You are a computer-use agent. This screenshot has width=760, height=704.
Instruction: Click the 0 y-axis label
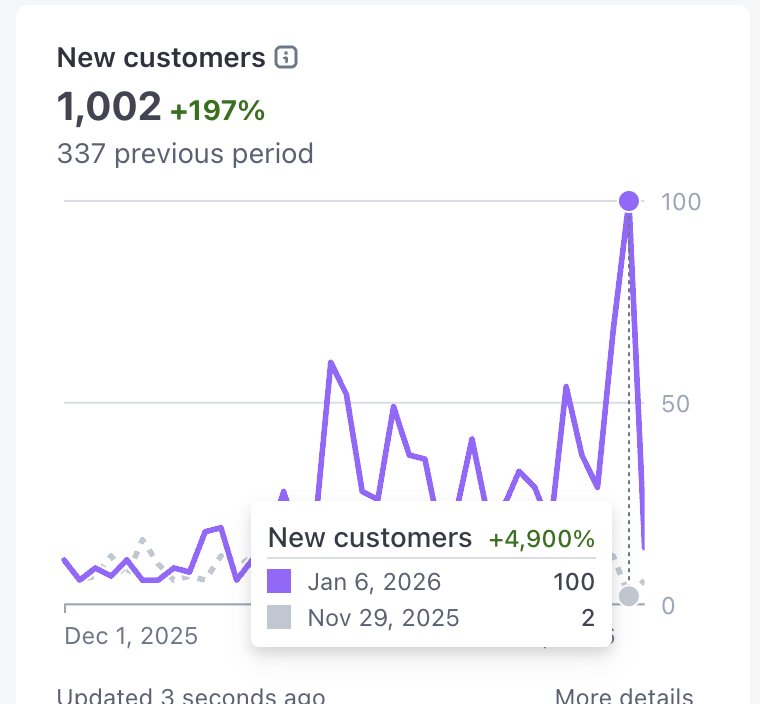pyautogui.click(x=668, y=606)
